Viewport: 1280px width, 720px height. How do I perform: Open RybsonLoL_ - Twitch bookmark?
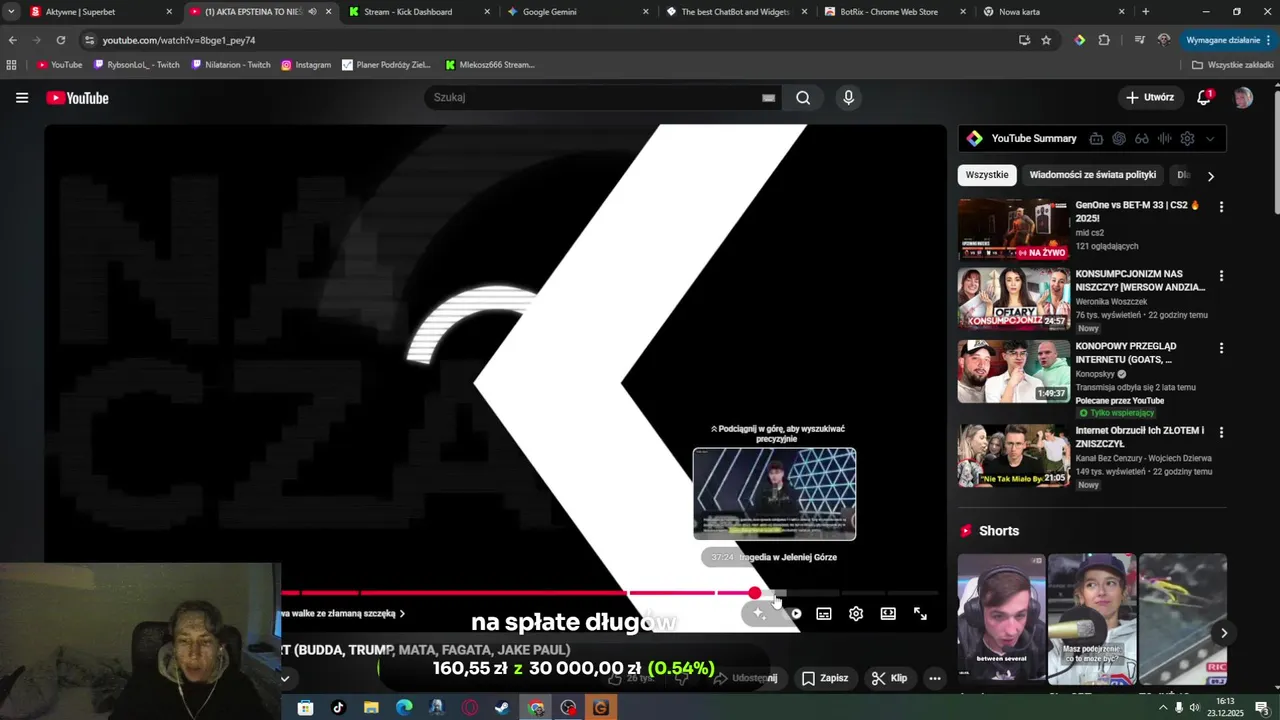136,65
